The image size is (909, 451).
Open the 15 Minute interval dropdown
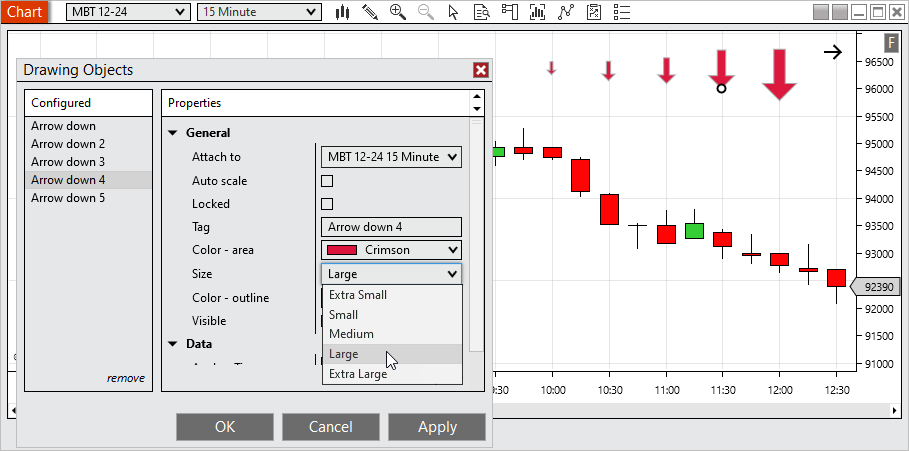(259, 12)
